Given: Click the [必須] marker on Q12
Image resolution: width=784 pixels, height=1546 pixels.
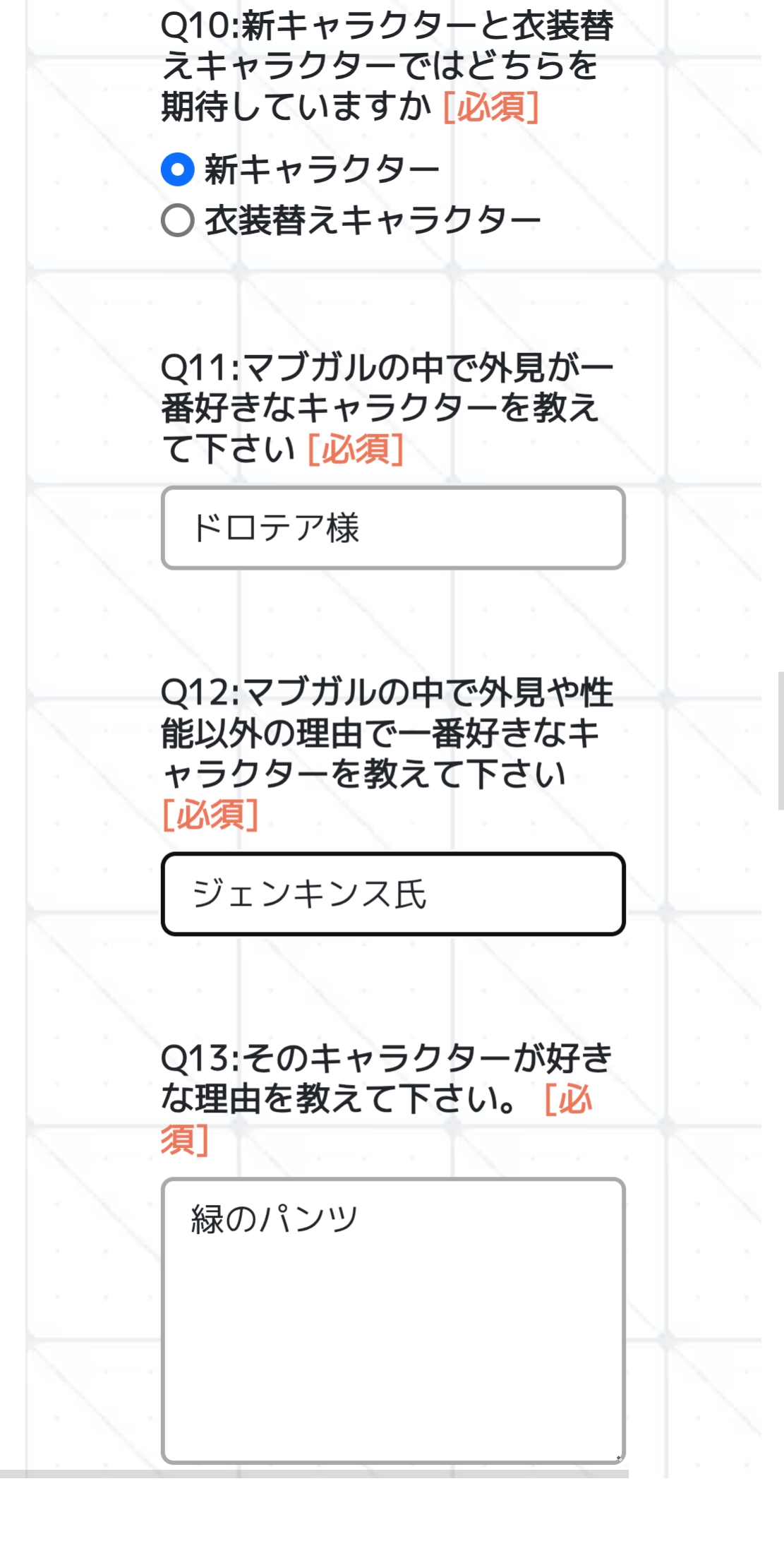Looking at the screenshot, I should (x=210, y=815).
